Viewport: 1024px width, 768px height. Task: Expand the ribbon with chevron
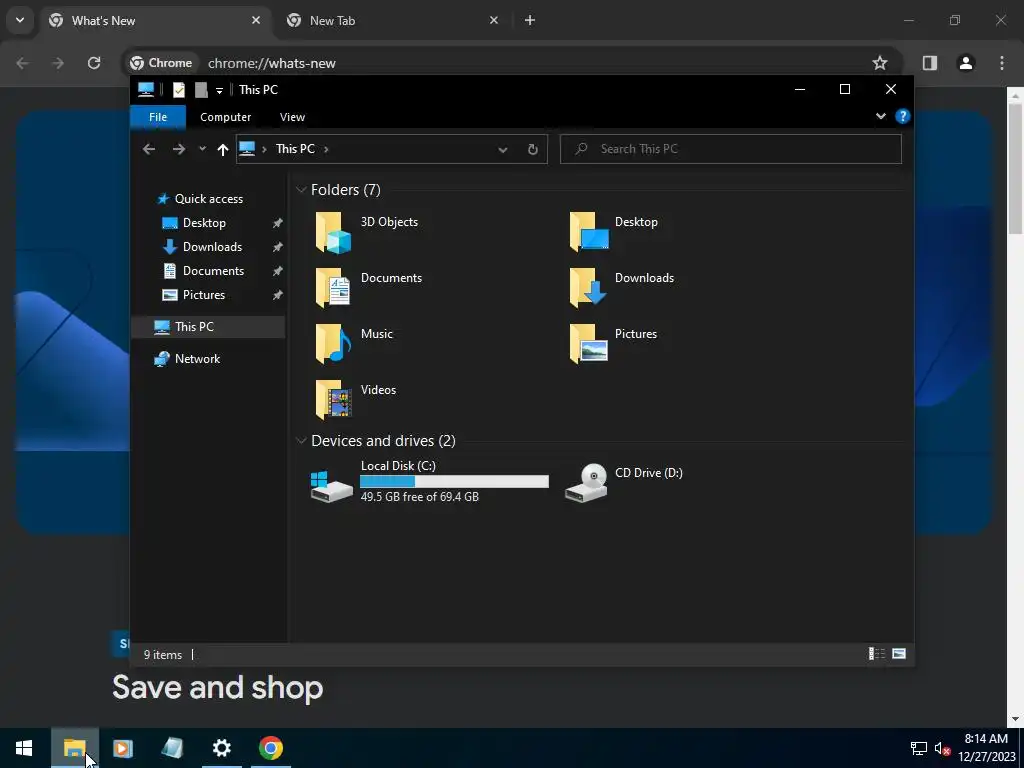[880, 116]
